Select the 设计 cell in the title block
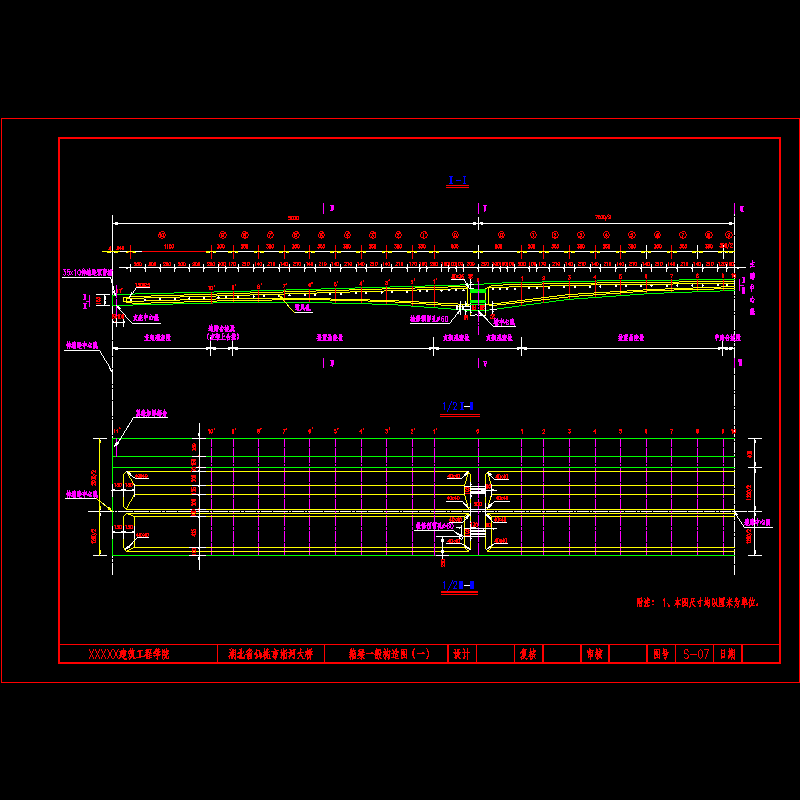This screenshot has width=800, height=800. pyautogui.click(x=461, y=654)
